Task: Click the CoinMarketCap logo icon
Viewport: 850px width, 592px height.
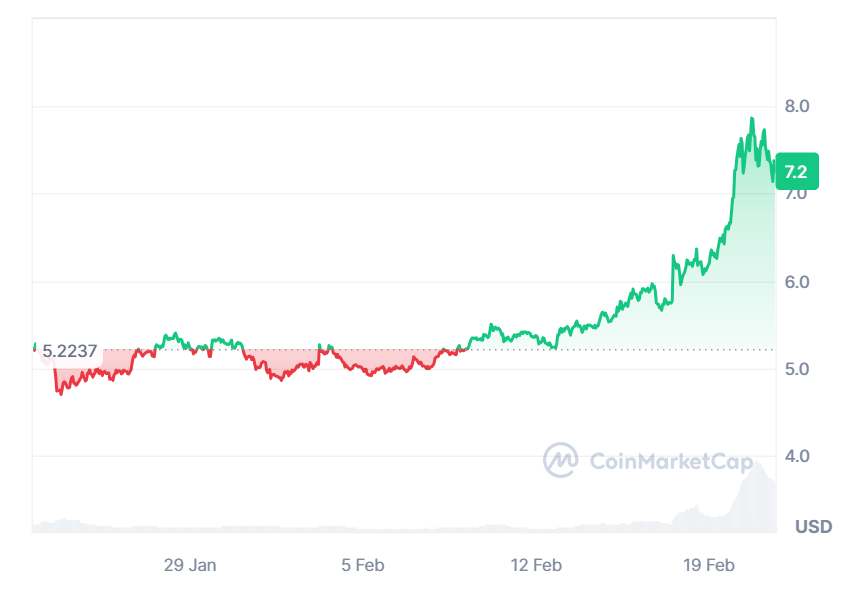Action: [x=561, y=460]
